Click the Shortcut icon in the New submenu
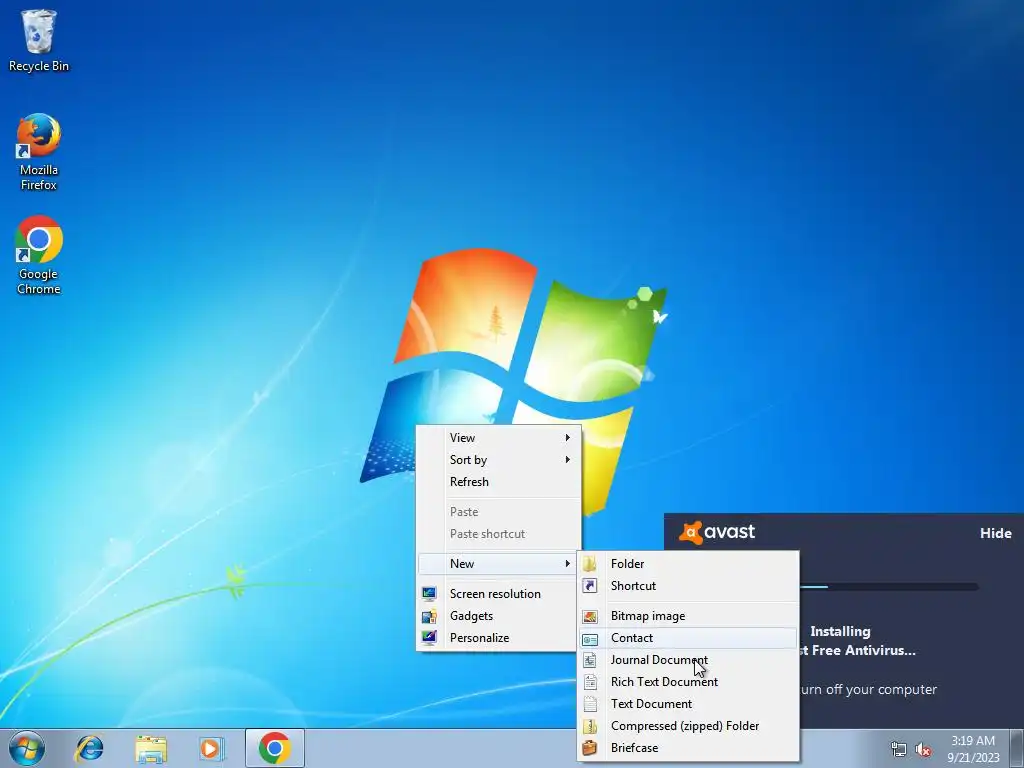The width and height of the screenshot is (1024, 768). (590, 586)
